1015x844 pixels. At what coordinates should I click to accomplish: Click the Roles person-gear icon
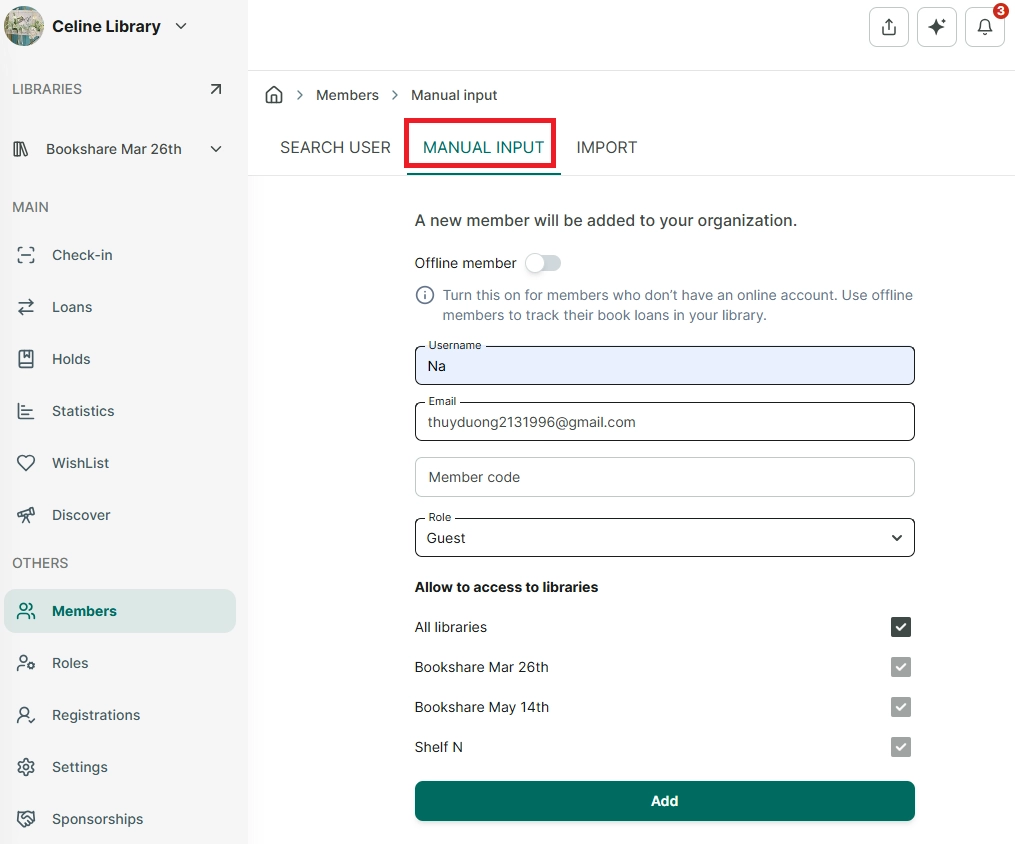click(26, 663)
